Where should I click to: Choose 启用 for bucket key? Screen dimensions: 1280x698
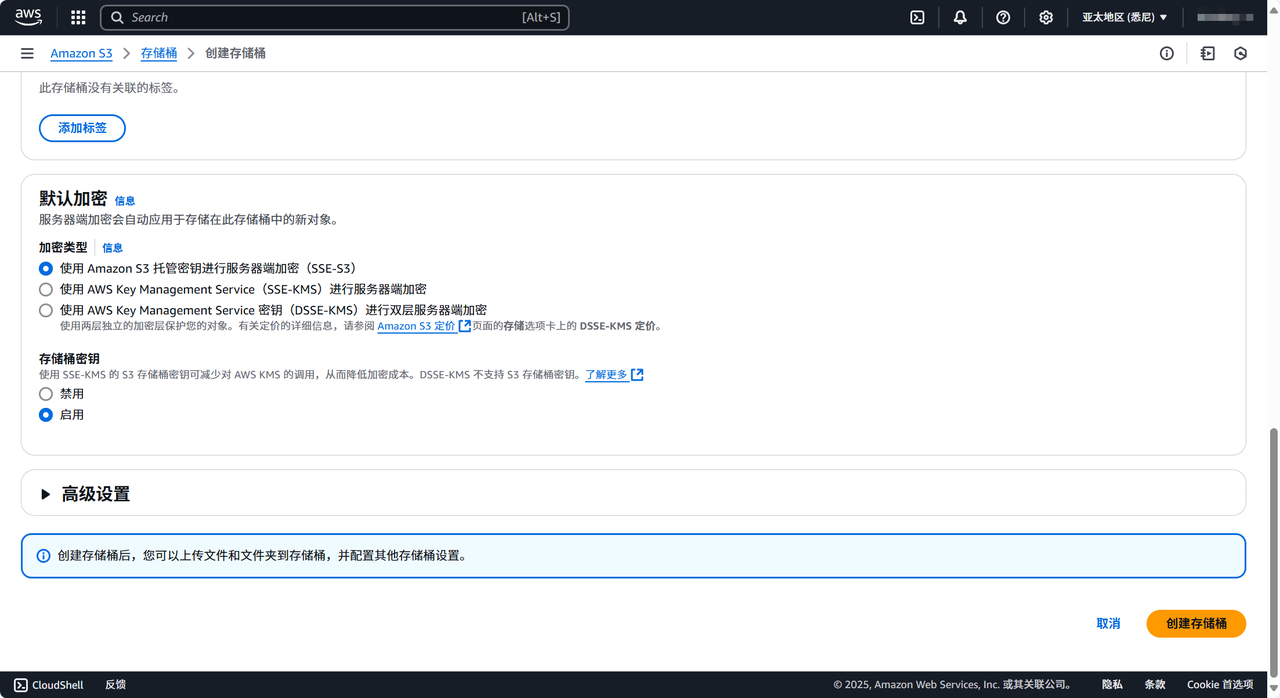point(45,414)
